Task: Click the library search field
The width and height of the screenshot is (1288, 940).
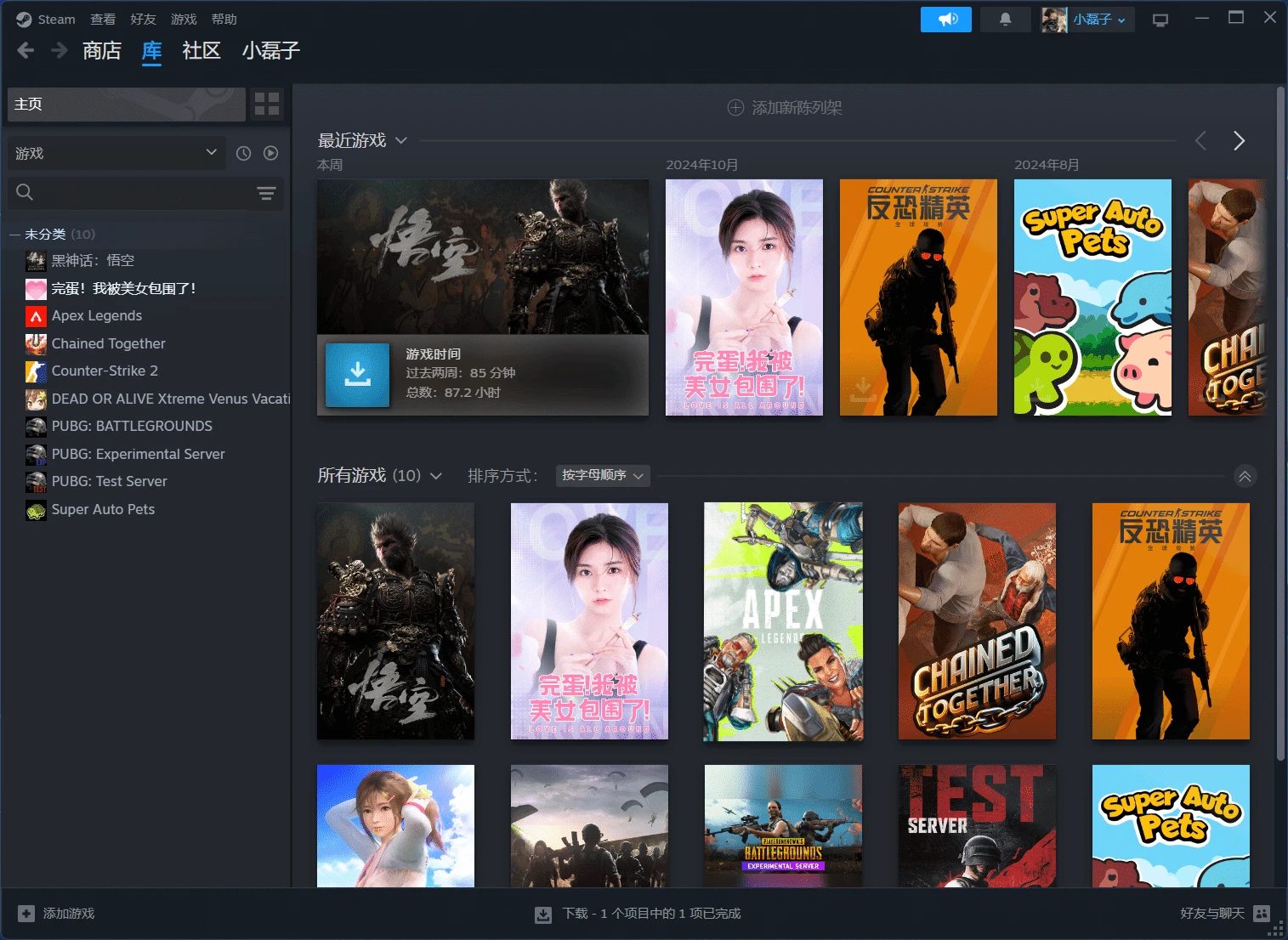Action: tap(145, 193)
